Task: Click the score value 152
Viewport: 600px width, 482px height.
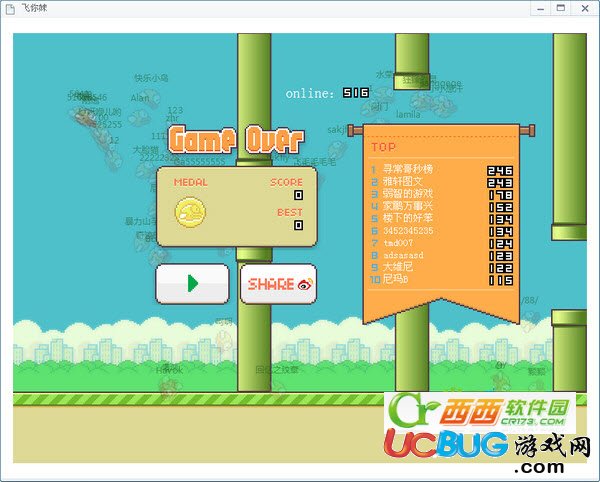Action: 501,207
